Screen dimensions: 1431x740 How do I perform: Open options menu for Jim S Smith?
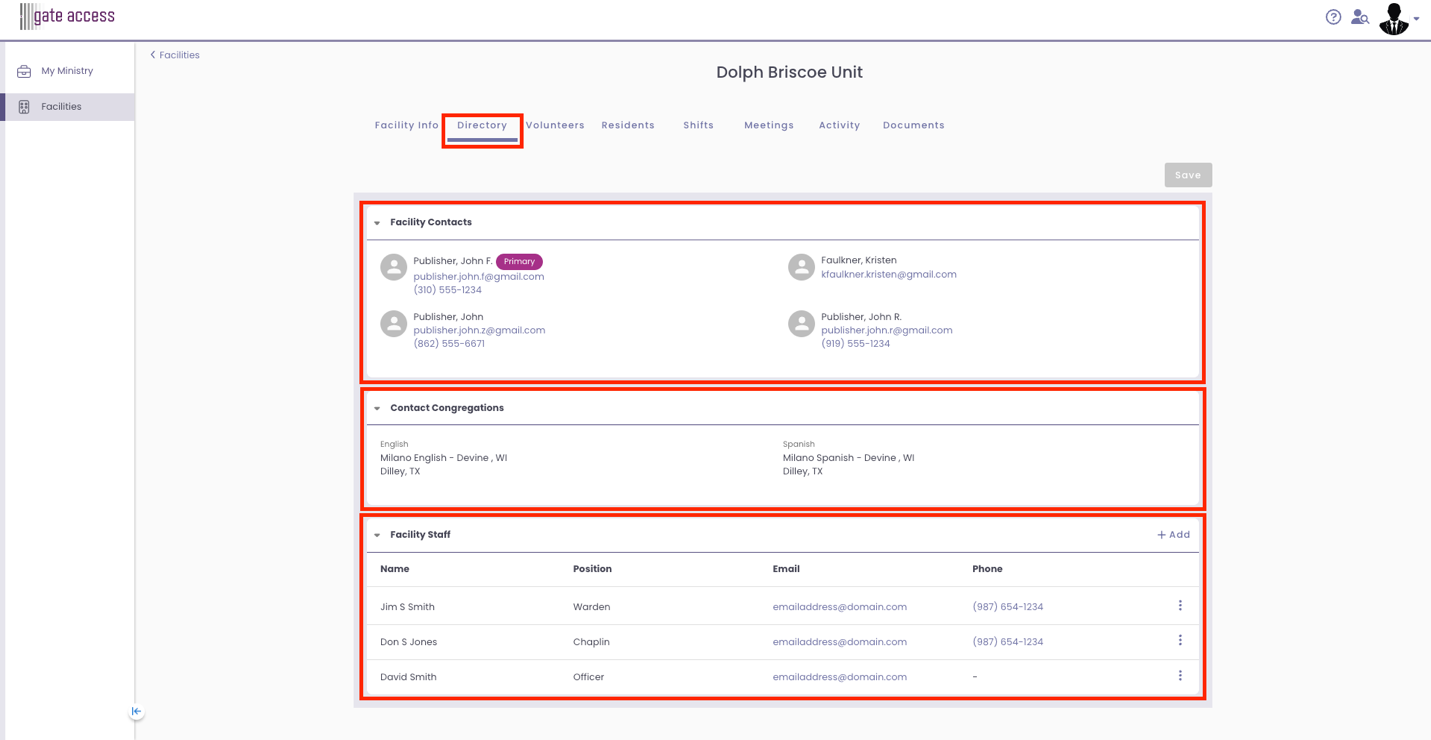coord(1180,606)
